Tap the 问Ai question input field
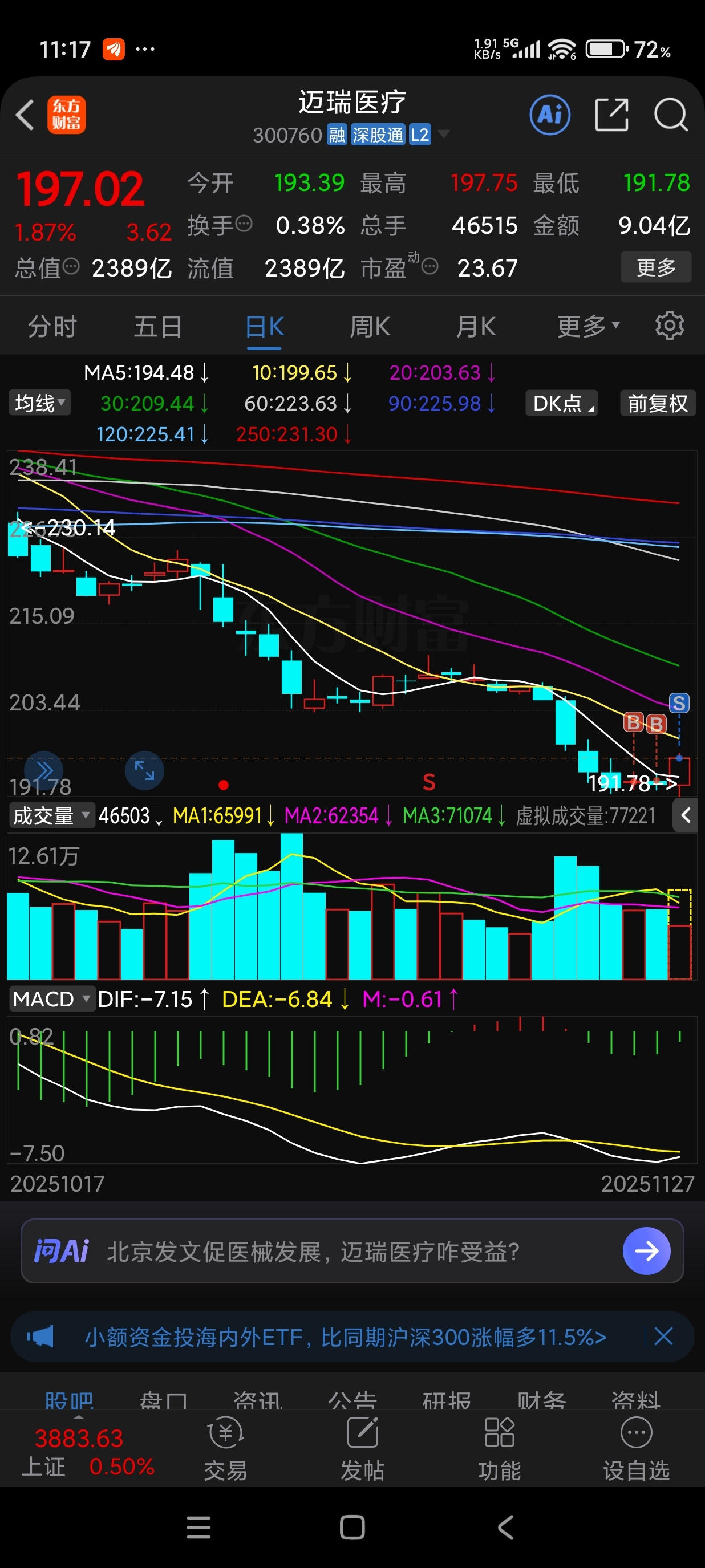This screenshot has width=705, height=1568. (352, 1251)
